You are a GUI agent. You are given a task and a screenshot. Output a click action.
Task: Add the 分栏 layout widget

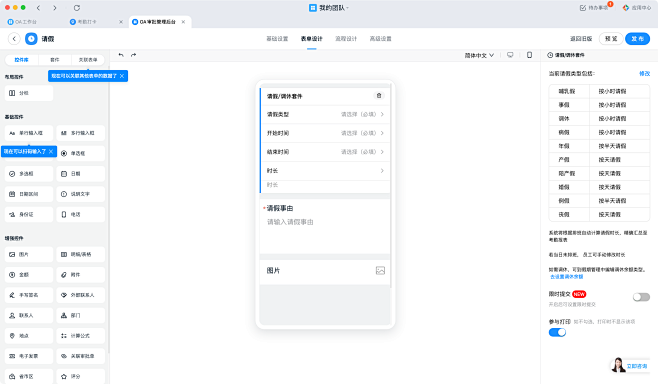29,93
